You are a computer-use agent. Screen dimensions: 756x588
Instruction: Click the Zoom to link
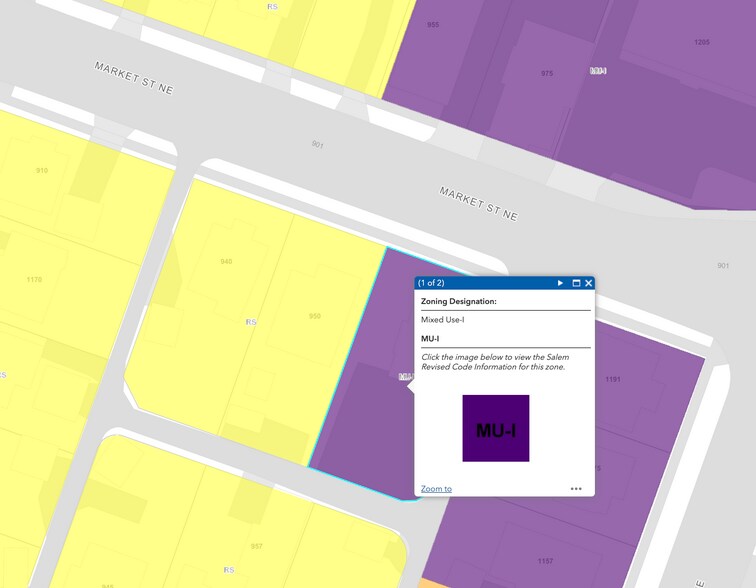(x=436, y=489)
